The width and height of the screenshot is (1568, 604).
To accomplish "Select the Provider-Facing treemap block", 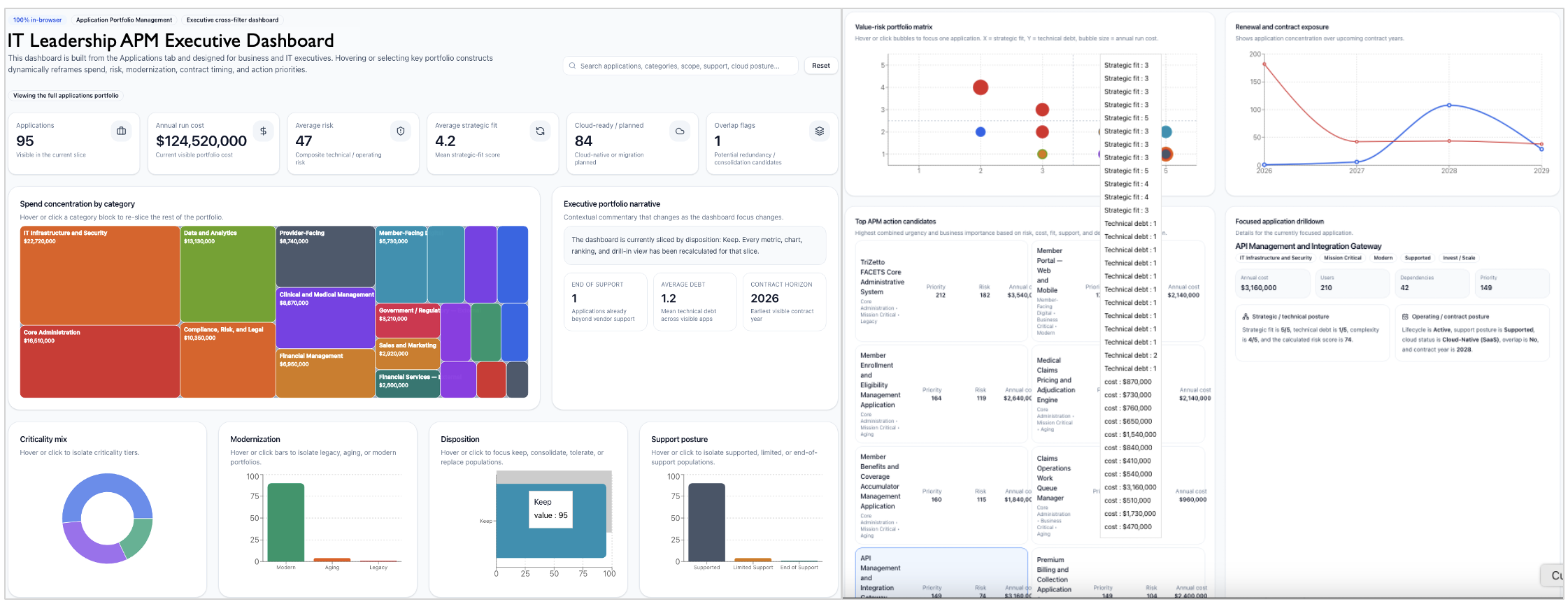I will pos(325,257).
